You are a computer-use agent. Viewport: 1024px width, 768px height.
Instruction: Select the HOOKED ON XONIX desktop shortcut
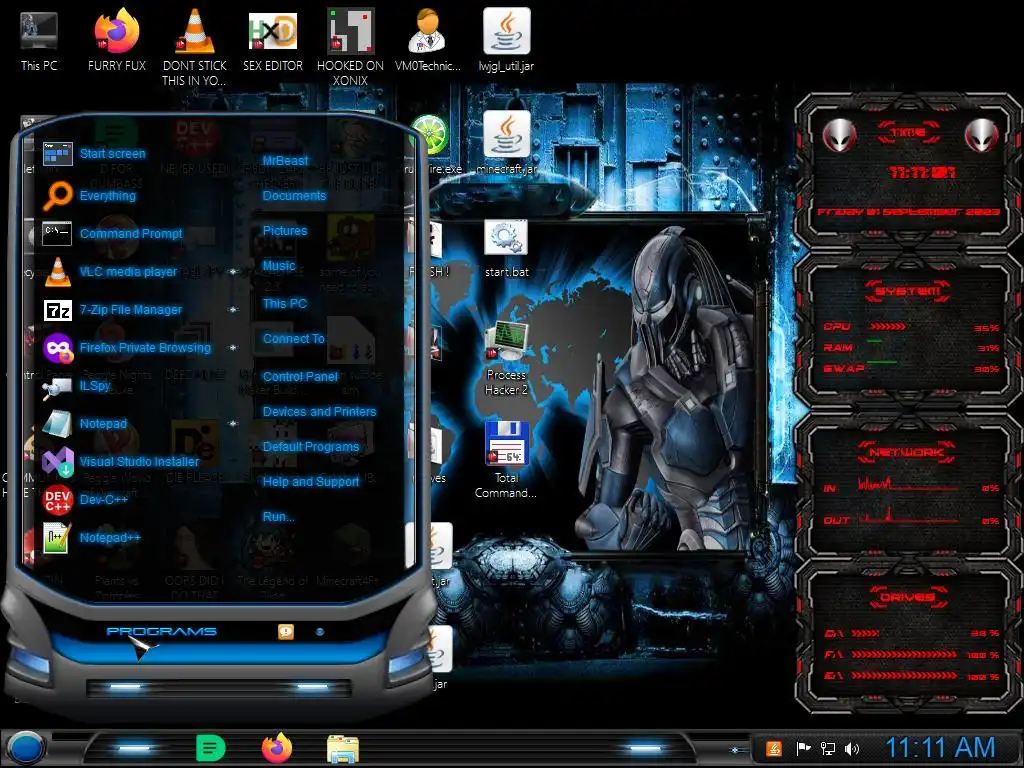tap(351, 47)
